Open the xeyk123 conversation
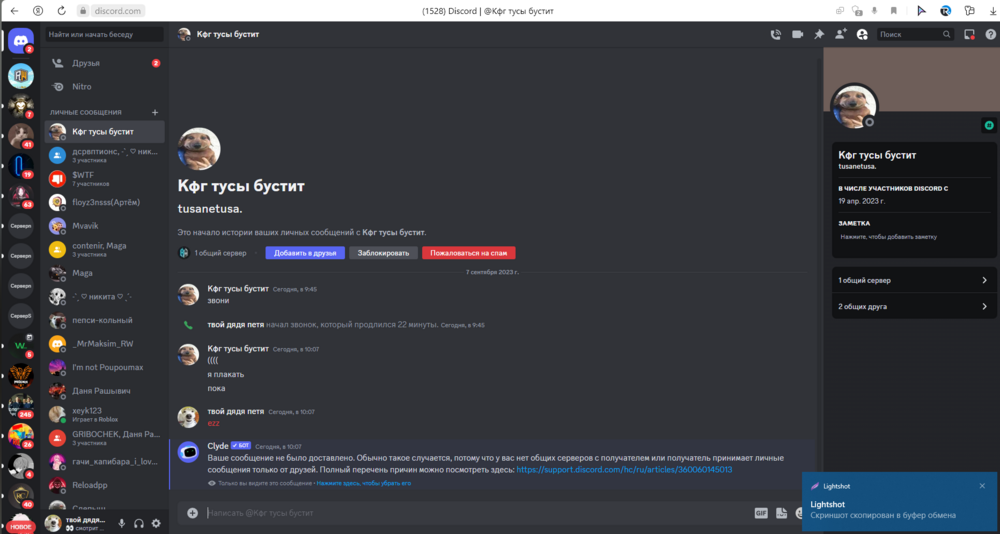The image size is (1000, 534). [x=105, y=414]
